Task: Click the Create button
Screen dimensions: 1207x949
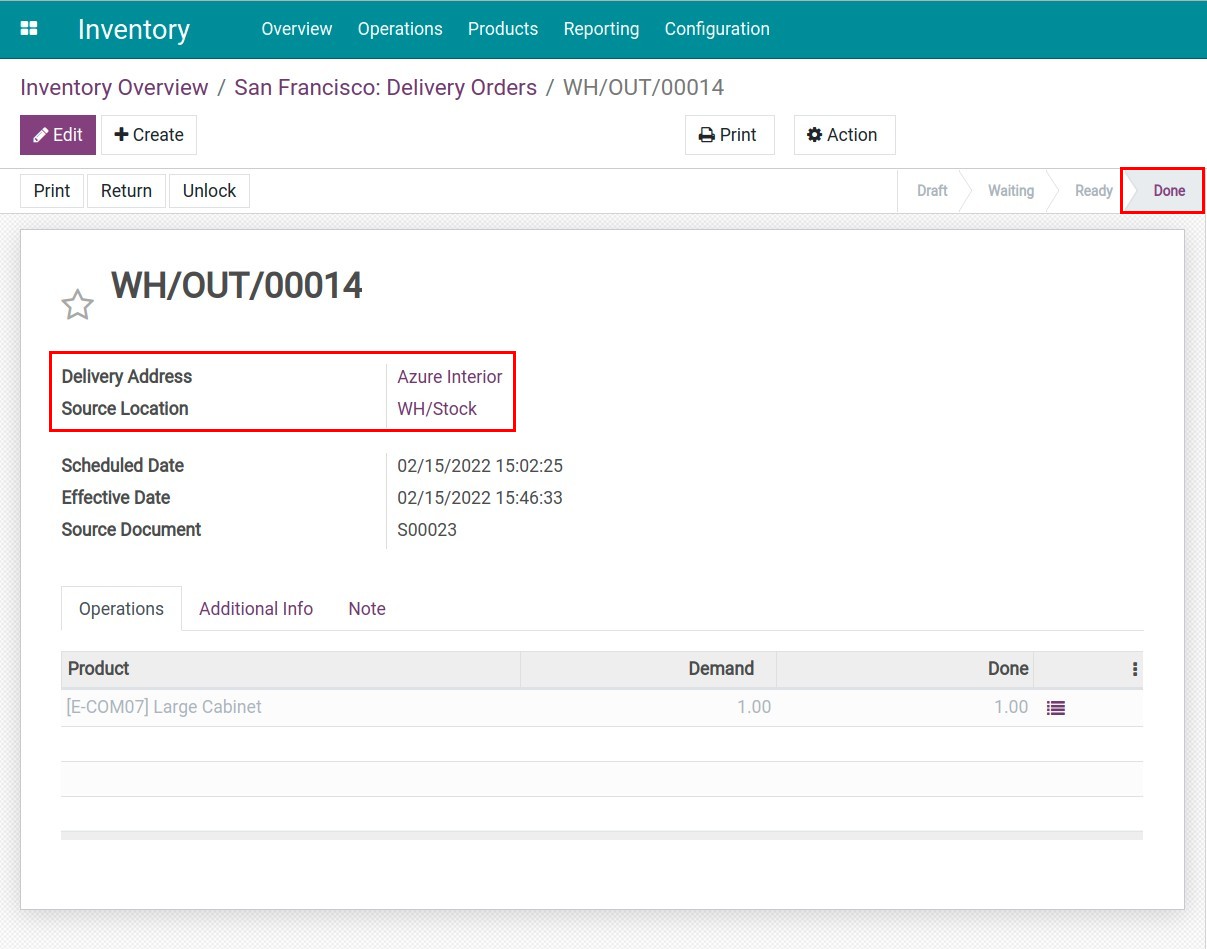Action: [x=149, y=135]
